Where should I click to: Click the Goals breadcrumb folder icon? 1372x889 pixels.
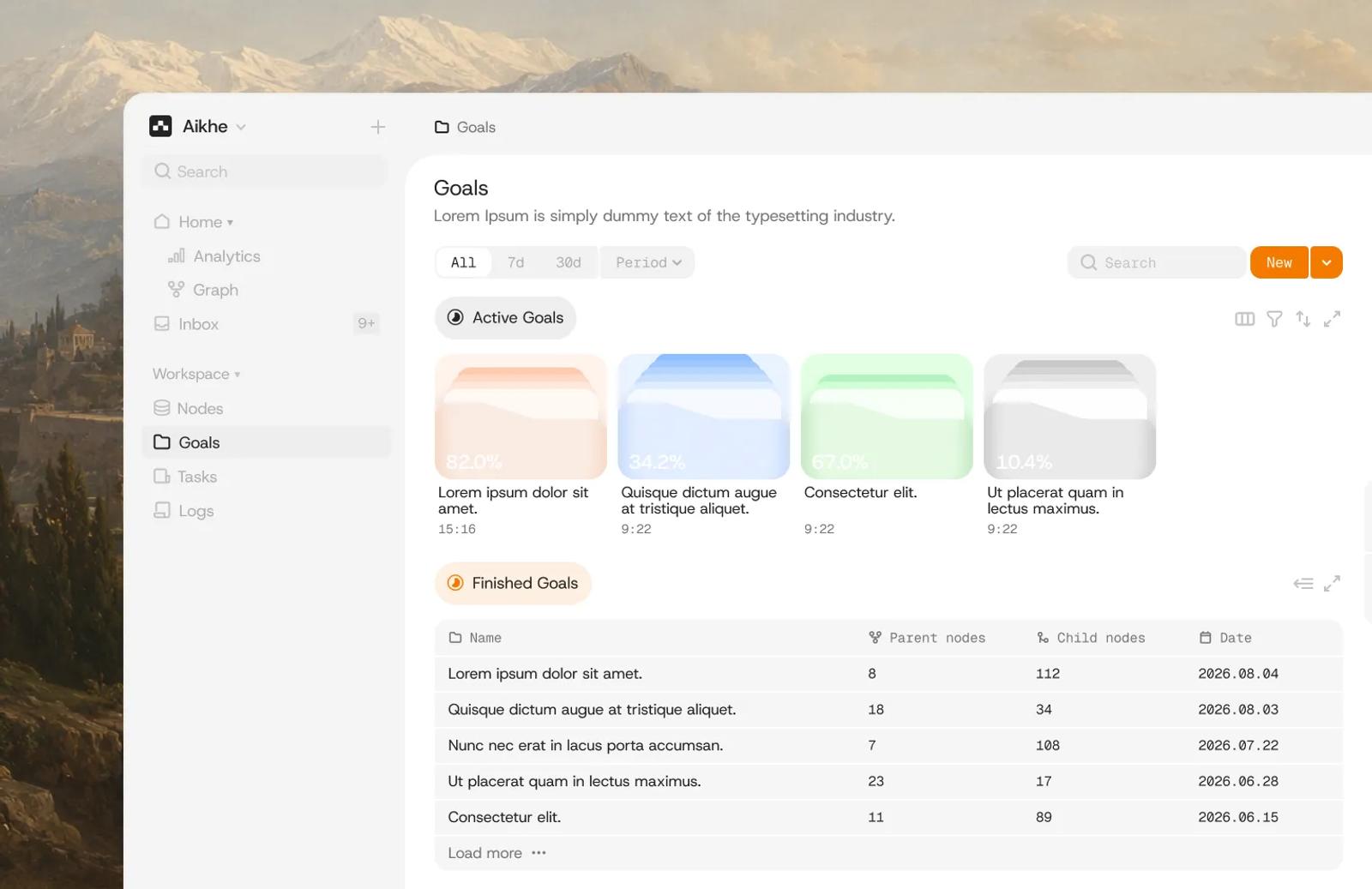tap(442, 127)
